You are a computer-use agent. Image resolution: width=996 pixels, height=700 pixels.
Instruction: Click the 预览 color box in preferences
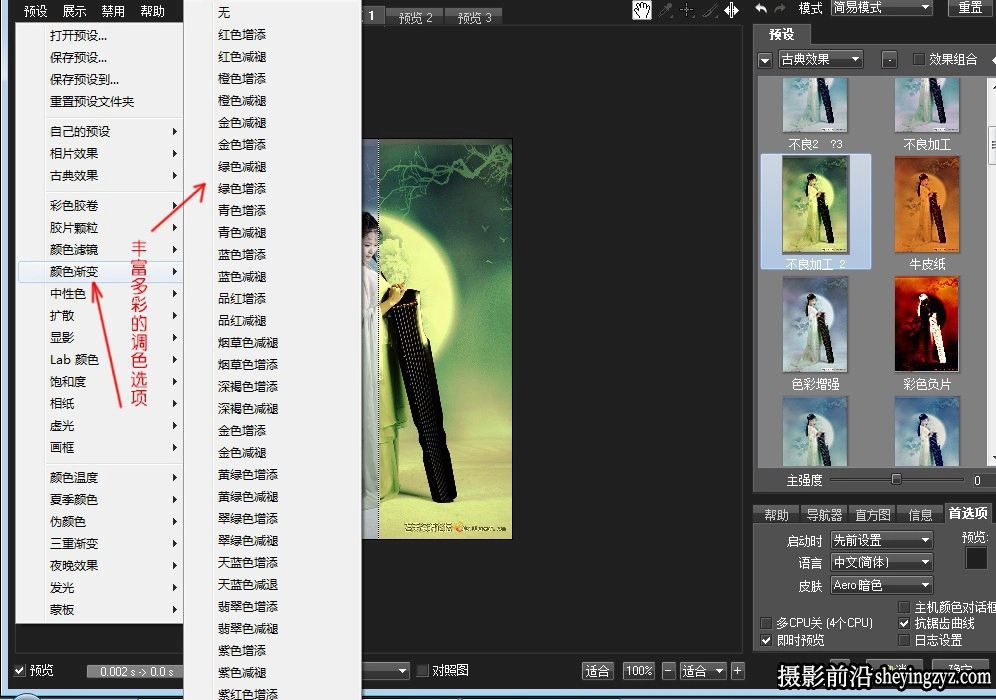976,558
